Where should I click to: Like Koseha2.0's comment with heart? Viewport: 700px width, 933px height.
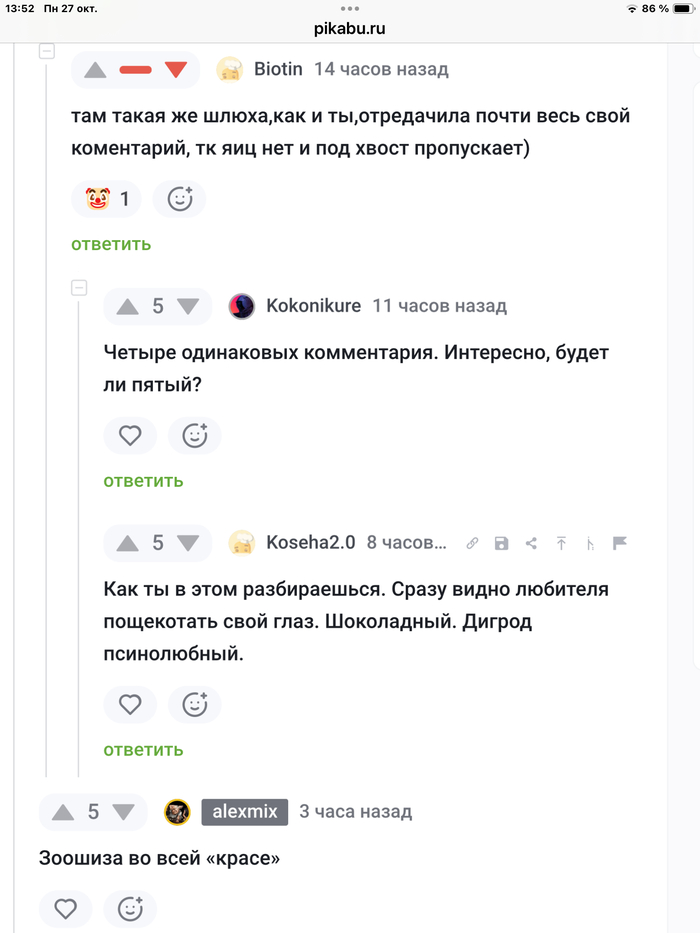point(130,704)
